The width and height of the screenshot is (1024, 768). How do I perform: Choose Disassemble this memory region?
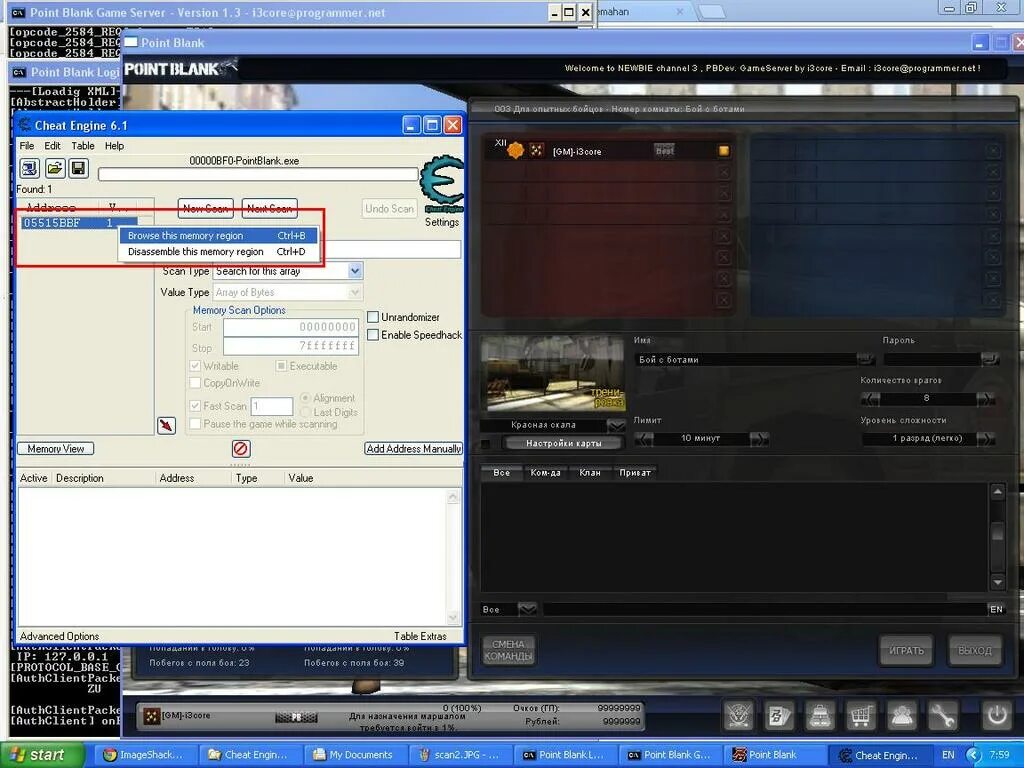coord(218,251)
